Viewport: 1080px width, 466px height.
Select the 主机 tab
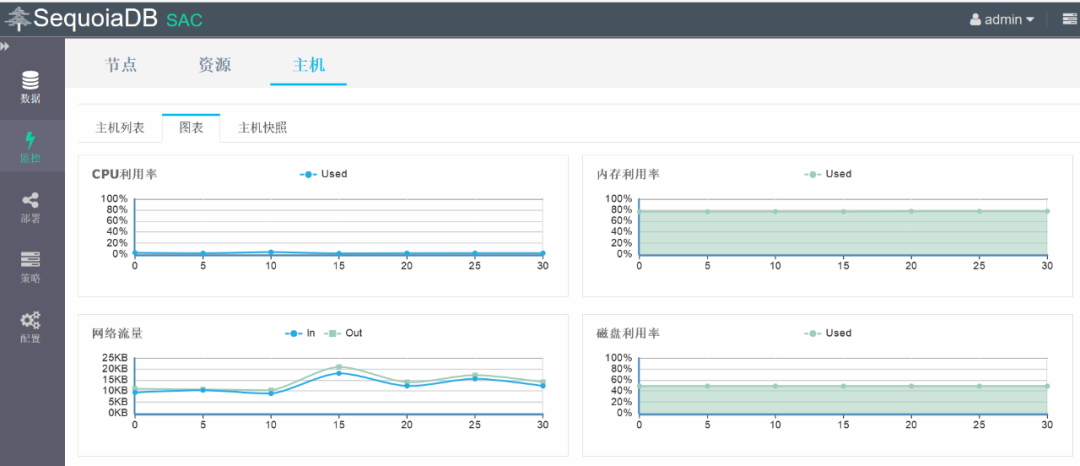click(308, 65)
